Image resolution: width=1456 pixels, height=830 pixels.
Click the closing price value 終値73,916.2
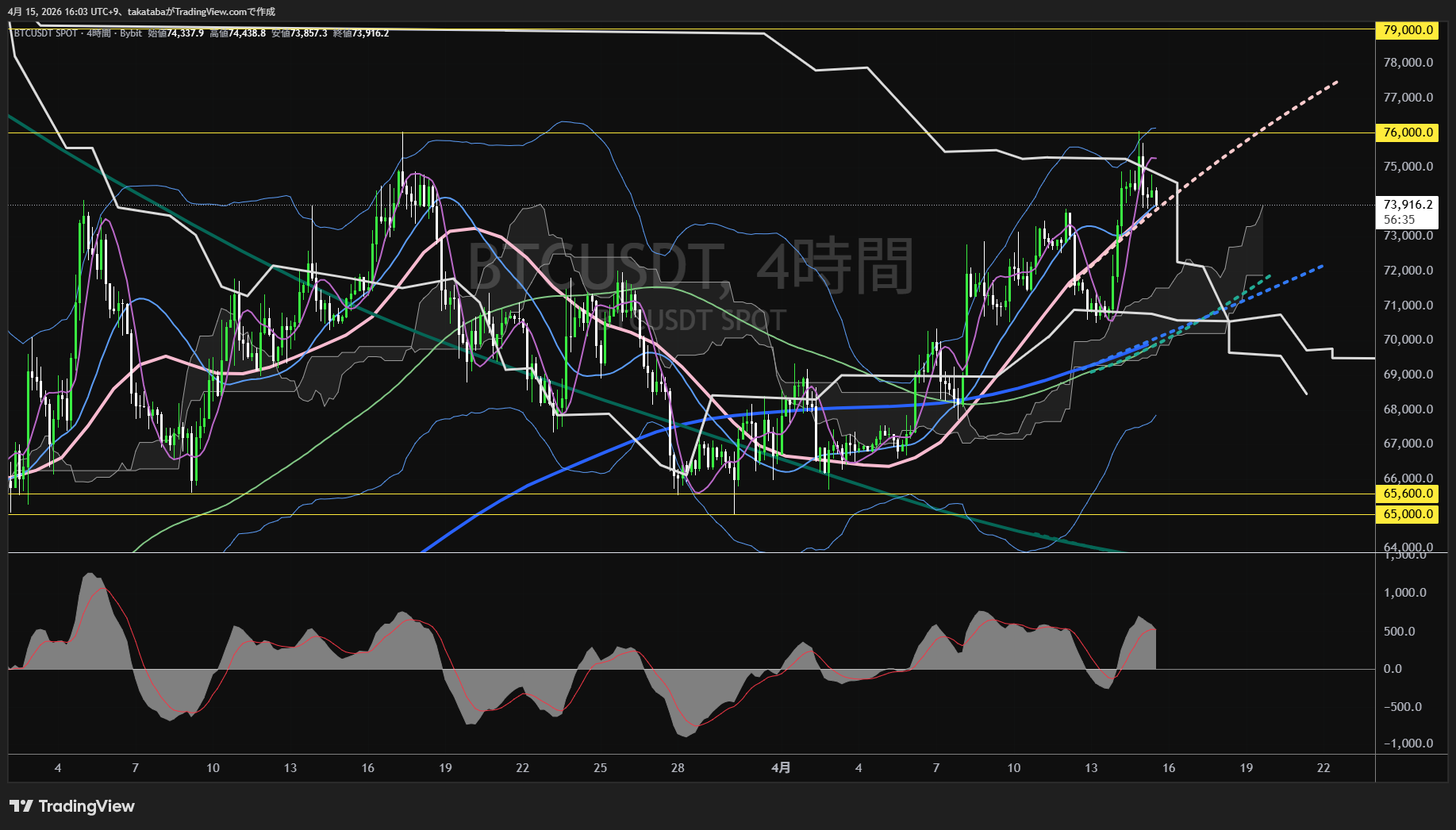[x=361, y=33]
